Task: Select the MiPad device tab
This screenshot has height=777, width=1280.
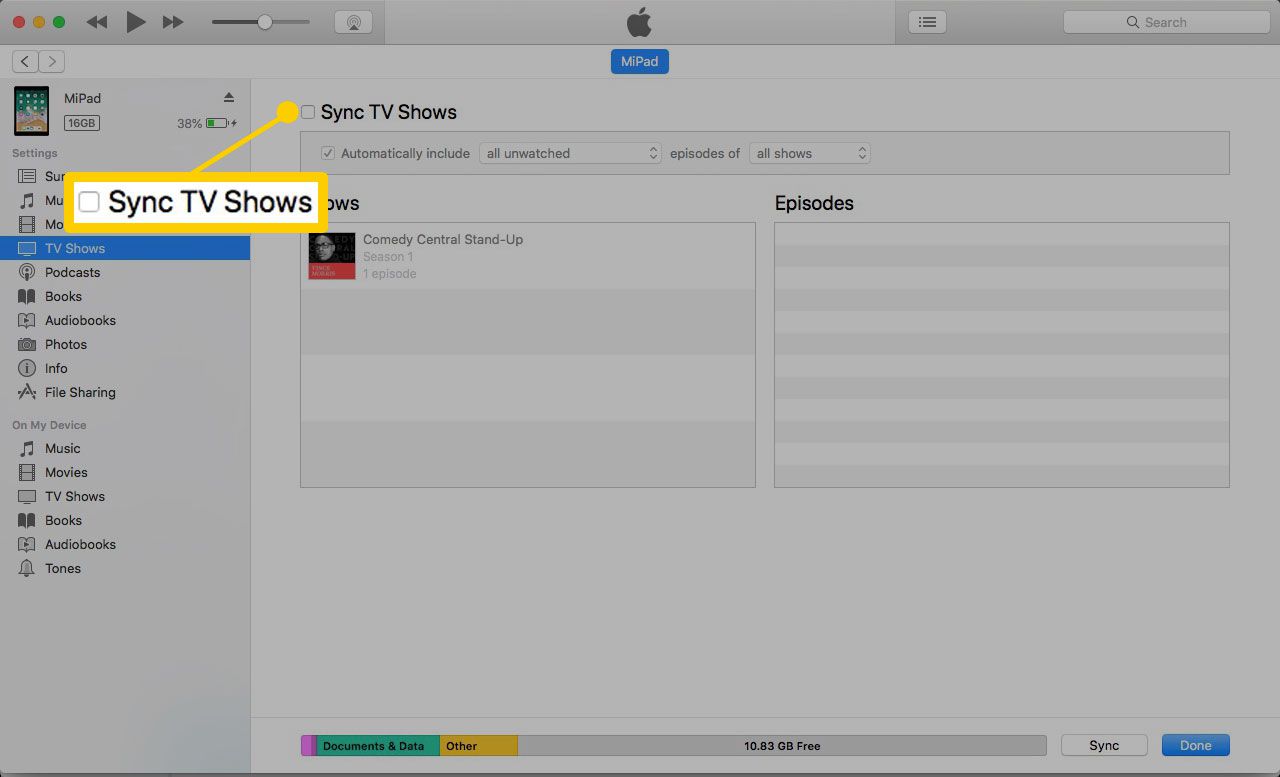Action: coord(640,61)
